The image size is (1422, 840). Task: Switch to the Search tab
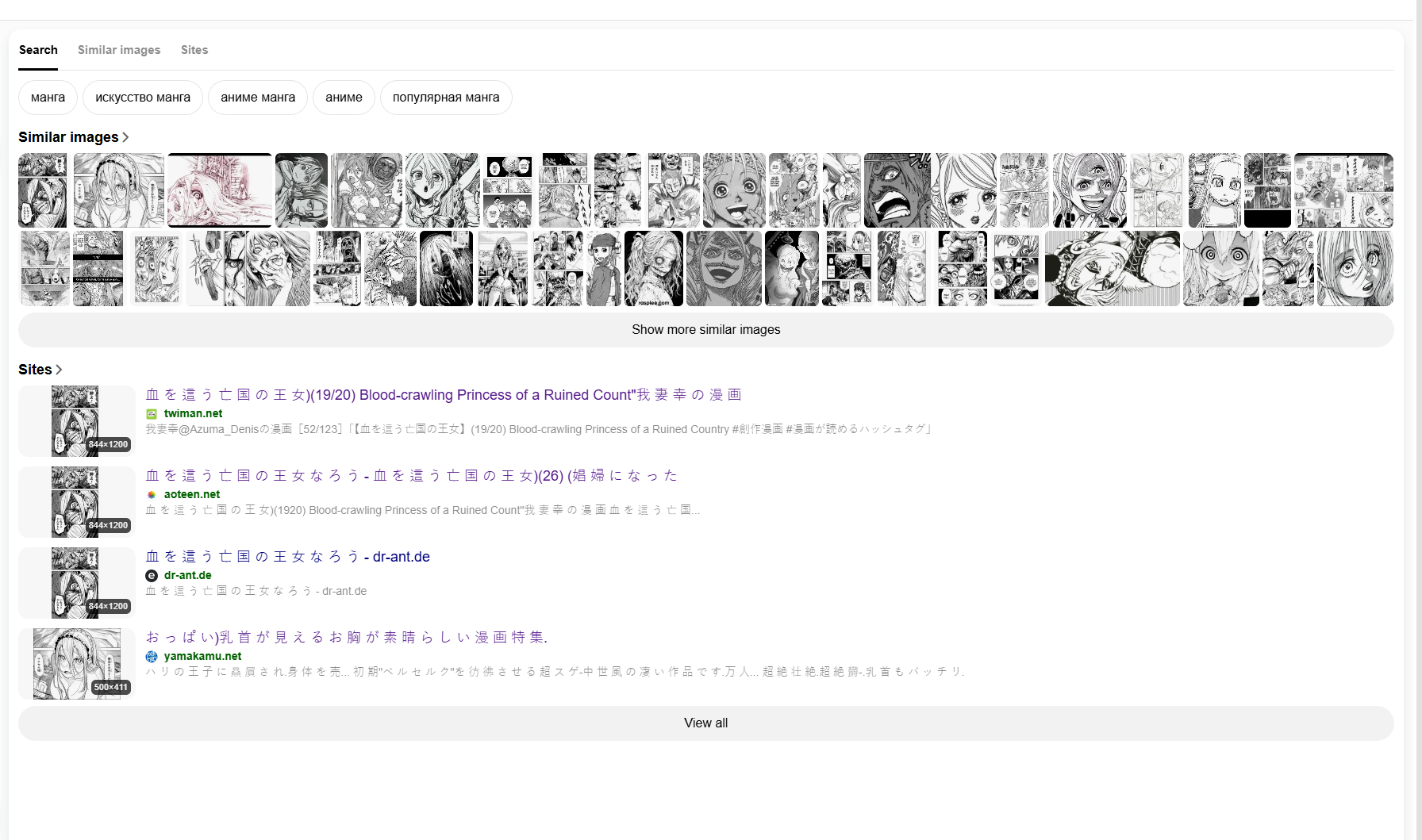click(x=38, y=50)
